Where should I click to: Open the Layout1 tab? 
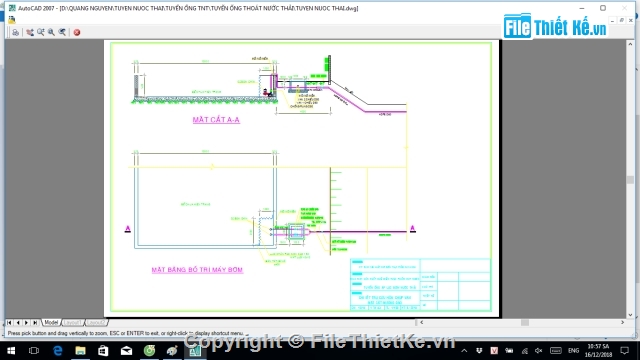[x=73, y=322]
